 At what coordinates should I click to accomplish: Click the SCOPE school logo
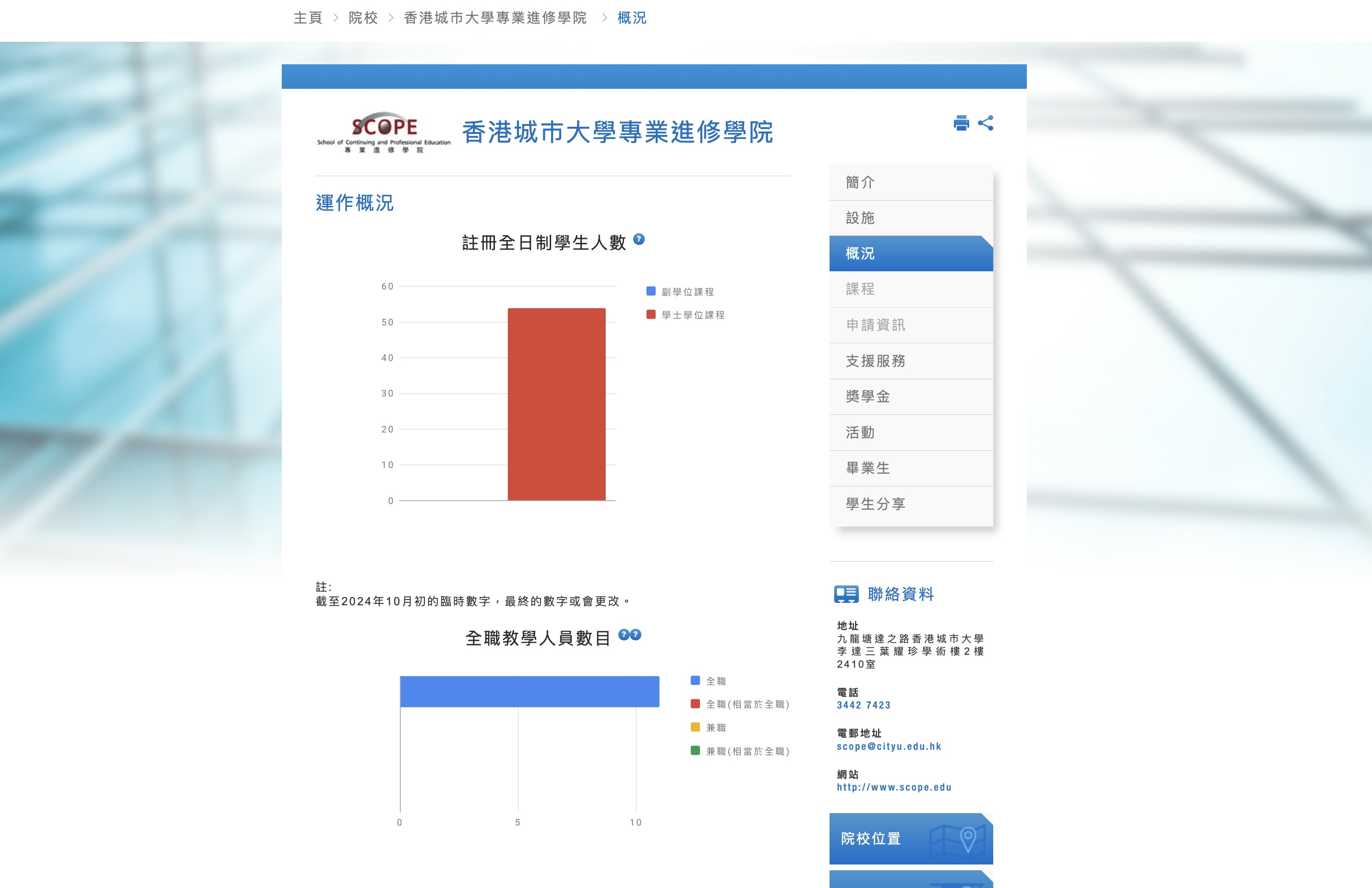click(x=384, y=132)
